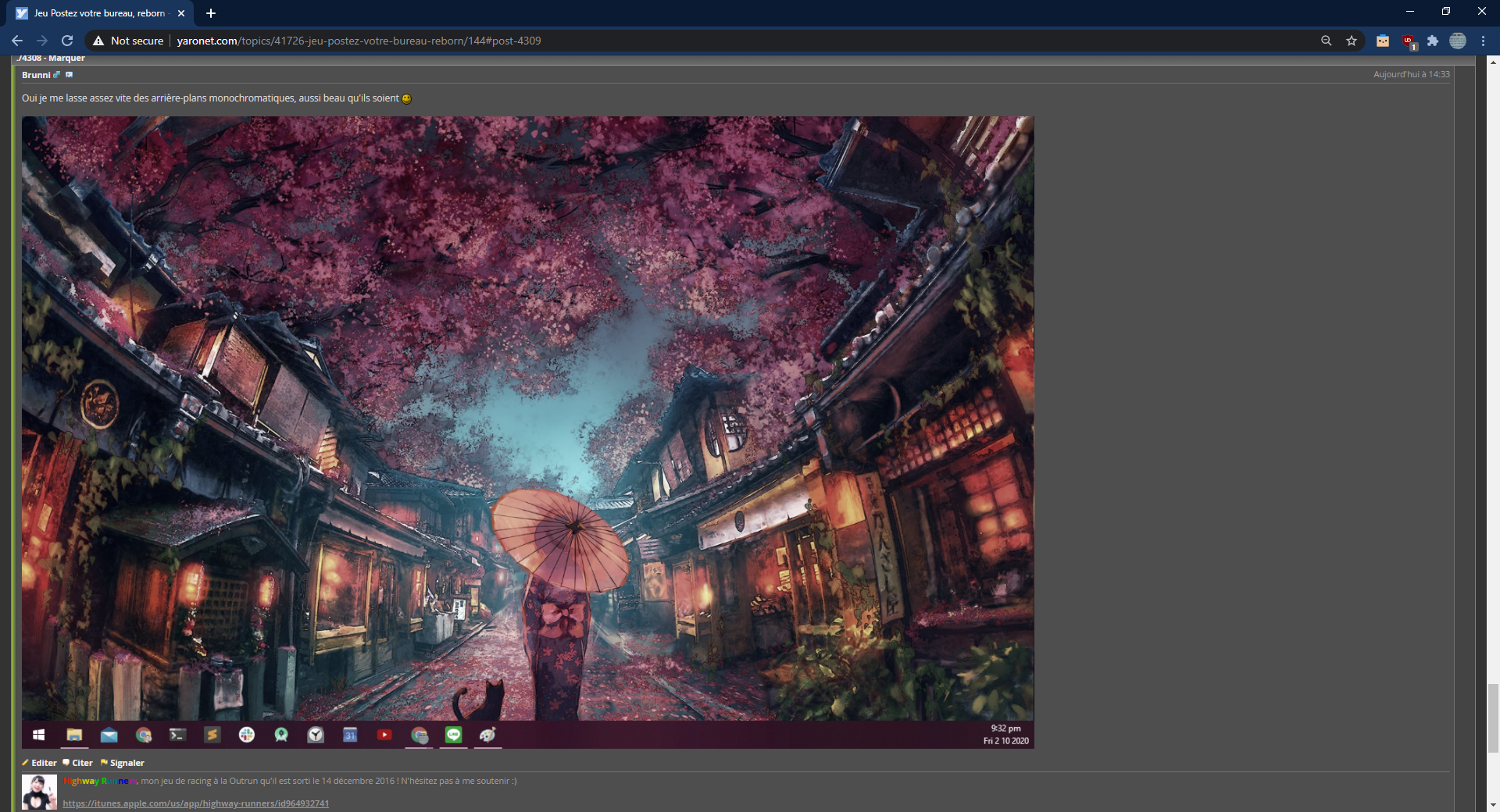Click the private message icon beside Brunni

pyautogui.click(x=69, y=75)
